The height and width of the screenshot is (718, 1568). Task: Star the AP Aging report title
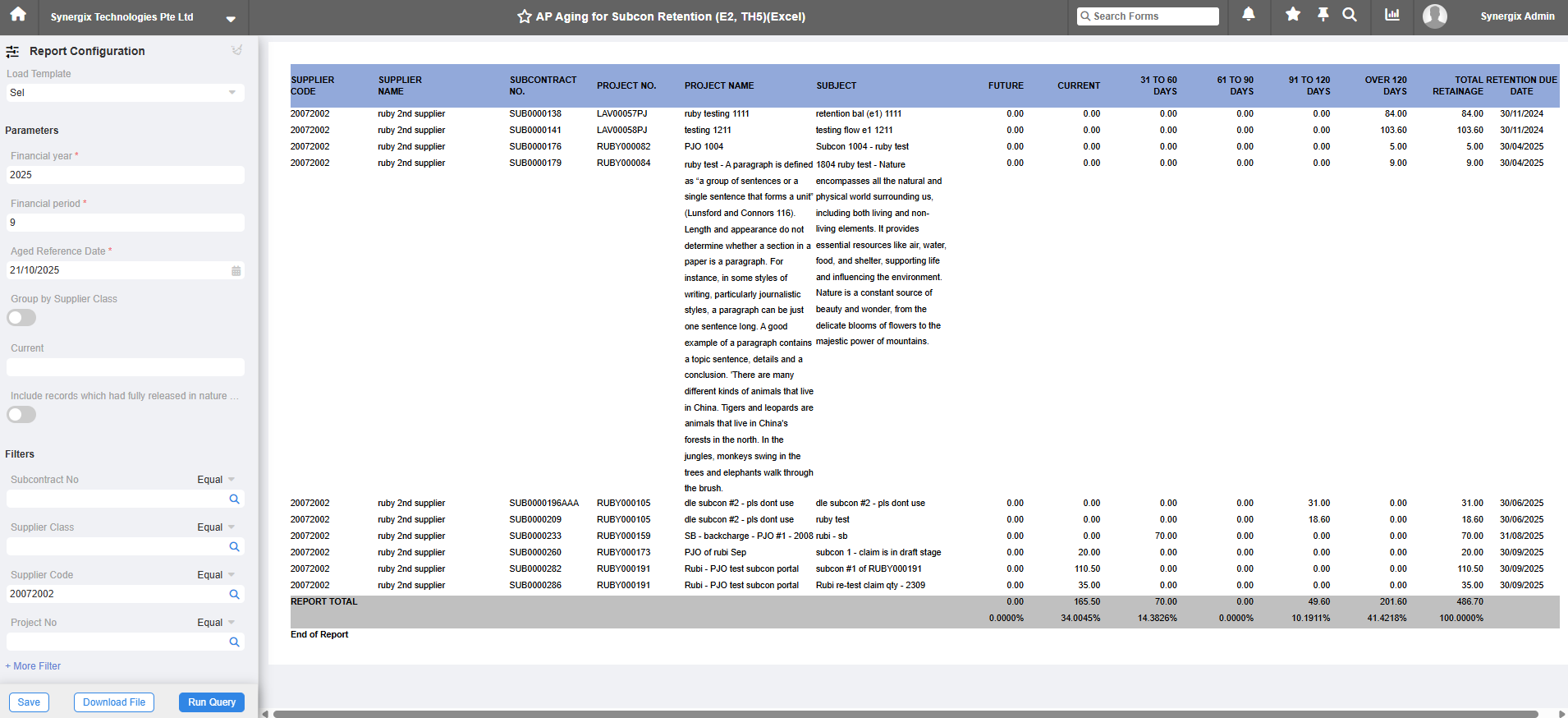525,16
